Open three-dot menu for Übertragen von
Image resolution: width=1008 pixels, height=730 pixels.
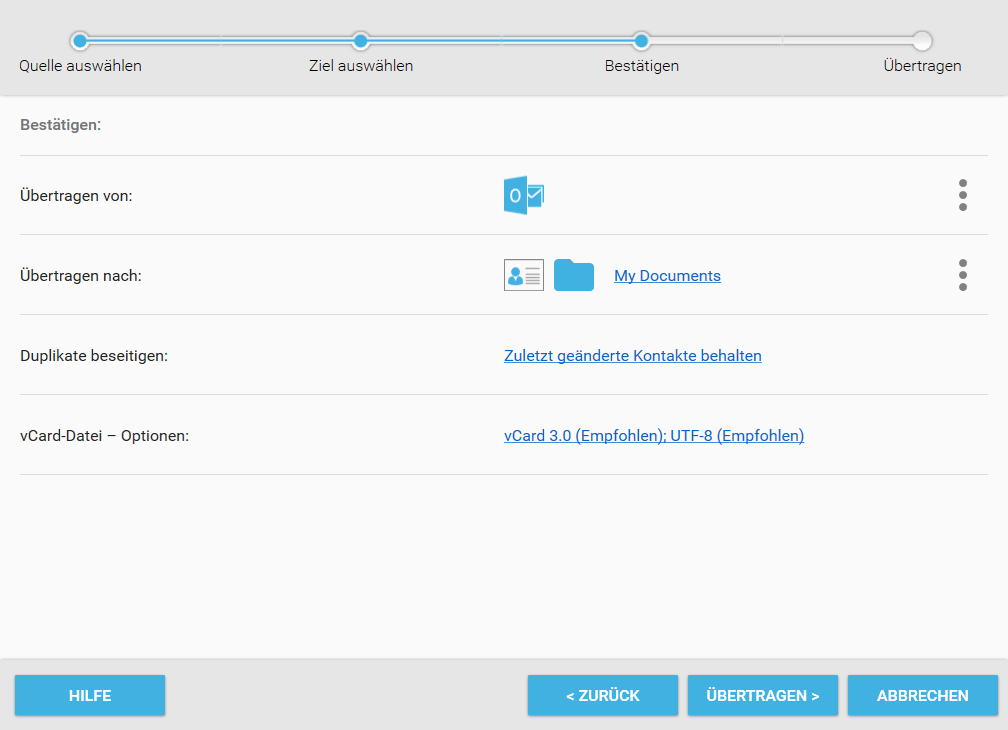tap(962, 195)
